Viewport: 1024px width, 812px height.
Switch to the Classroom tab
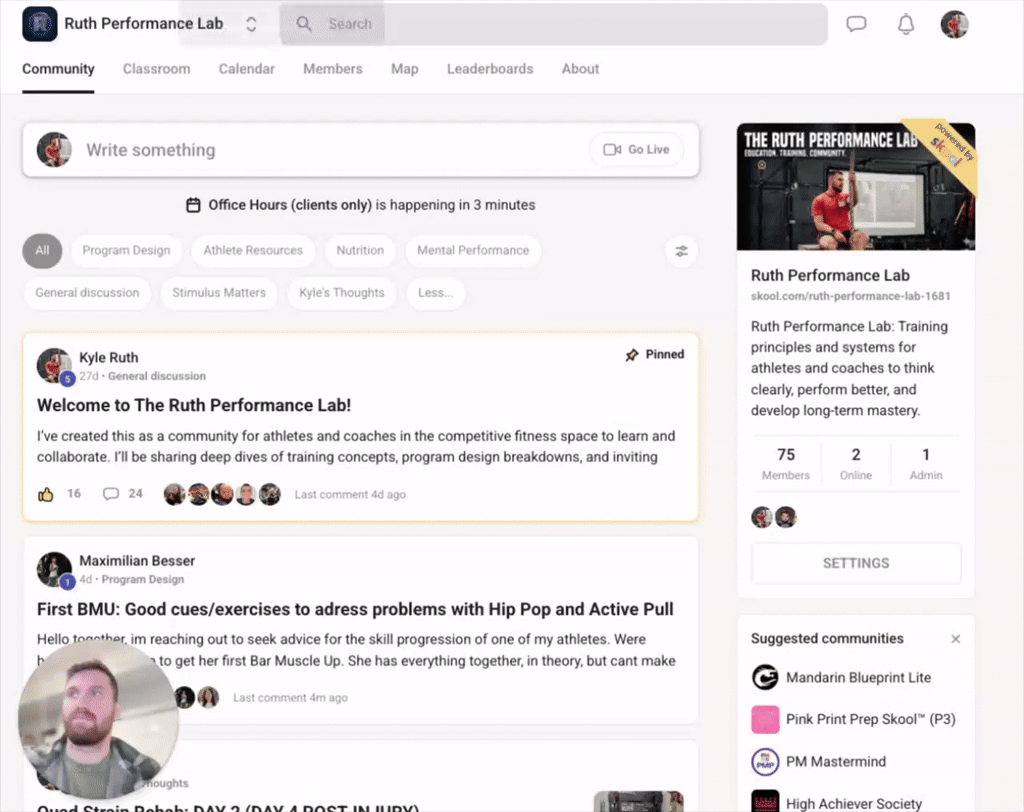(x=156, y=69)
